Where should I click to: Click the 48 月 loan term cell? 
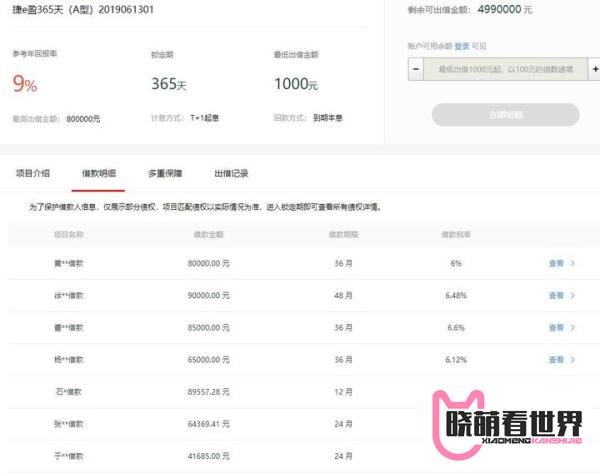pyautogui.click(x=343, y=295)
